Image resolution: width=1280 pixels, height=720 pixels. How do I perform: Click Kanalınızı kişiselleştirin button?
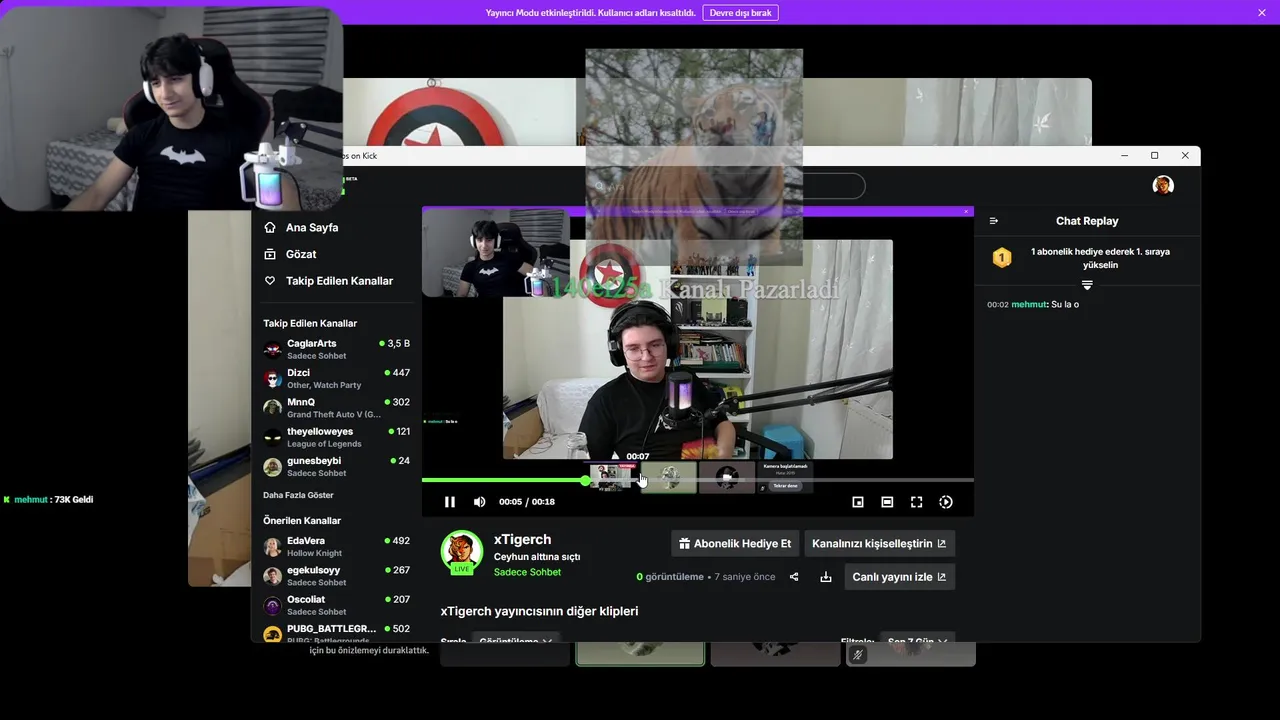pos(879,544)
